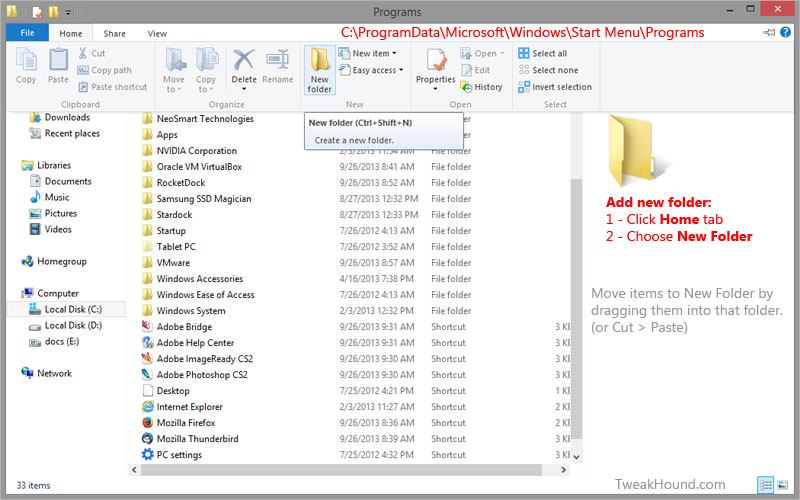
Task: Show file History
Action: [x=481, y=87]
